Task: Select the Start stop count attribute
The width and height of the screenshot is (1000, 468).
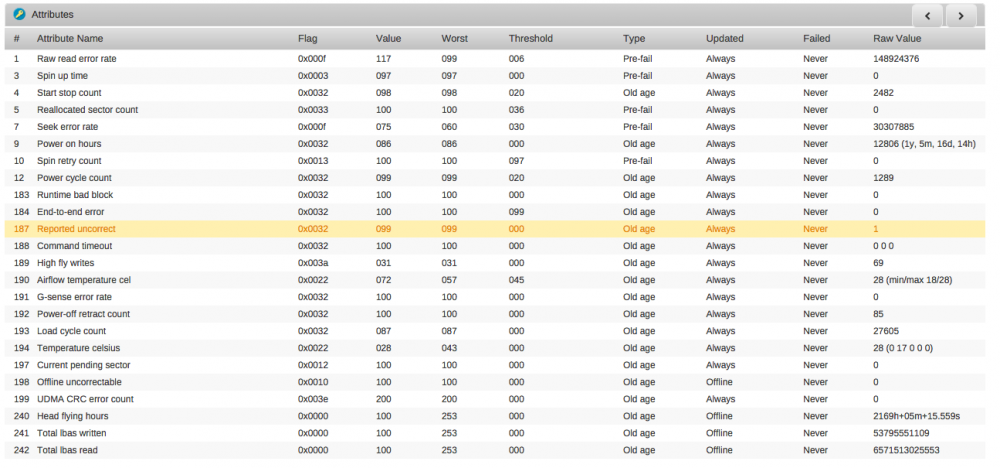Action: pos(69,92)
